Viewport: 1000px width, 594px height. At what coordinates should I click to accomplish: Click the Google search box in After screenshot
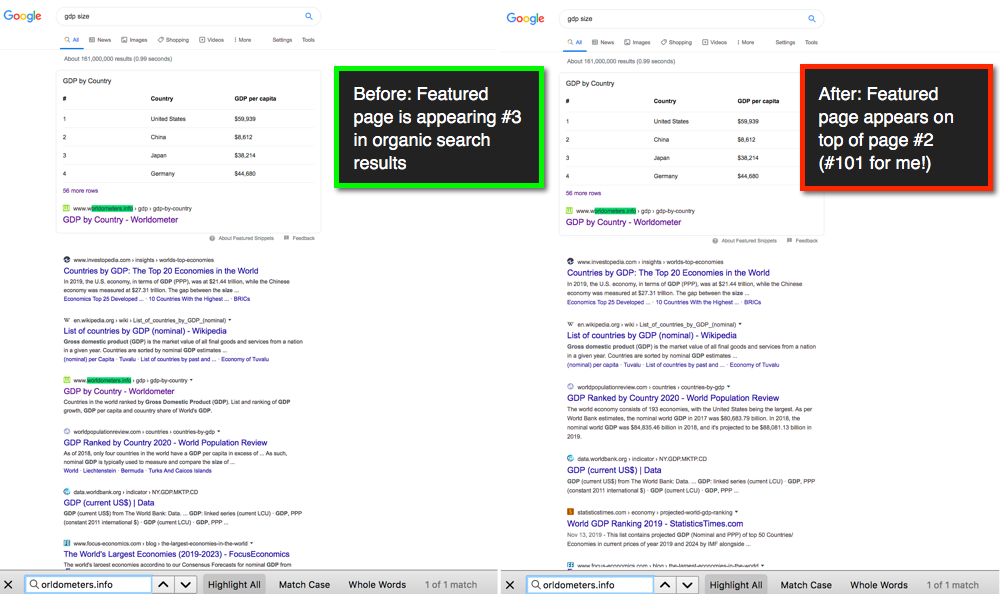pos(691,19)
